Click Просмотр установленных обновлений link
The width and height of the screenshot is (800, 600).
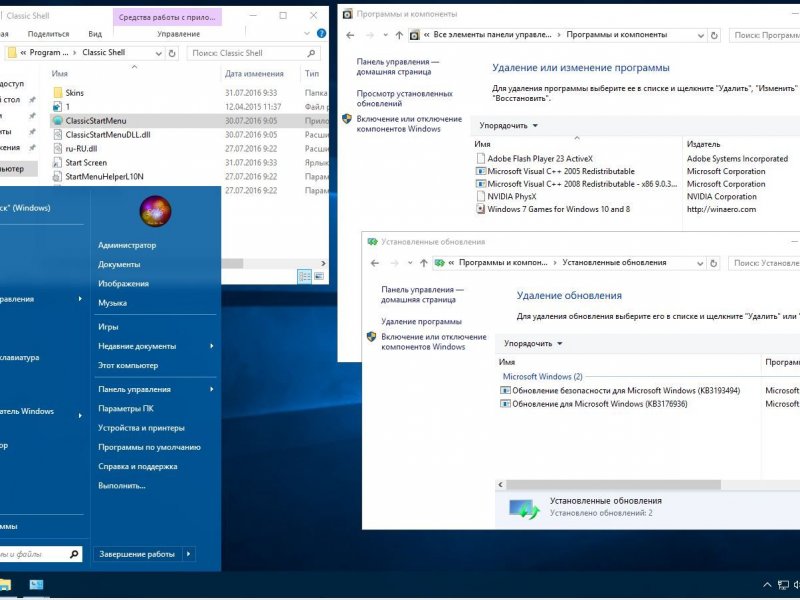pyautogui.click(x=404, y=98)
